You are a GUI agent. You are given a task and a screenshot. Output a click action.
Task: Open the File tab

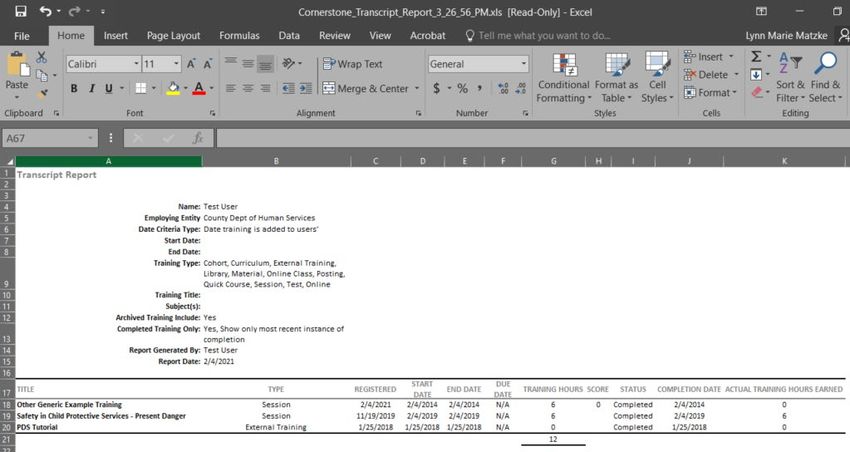[x=22, y=36]
